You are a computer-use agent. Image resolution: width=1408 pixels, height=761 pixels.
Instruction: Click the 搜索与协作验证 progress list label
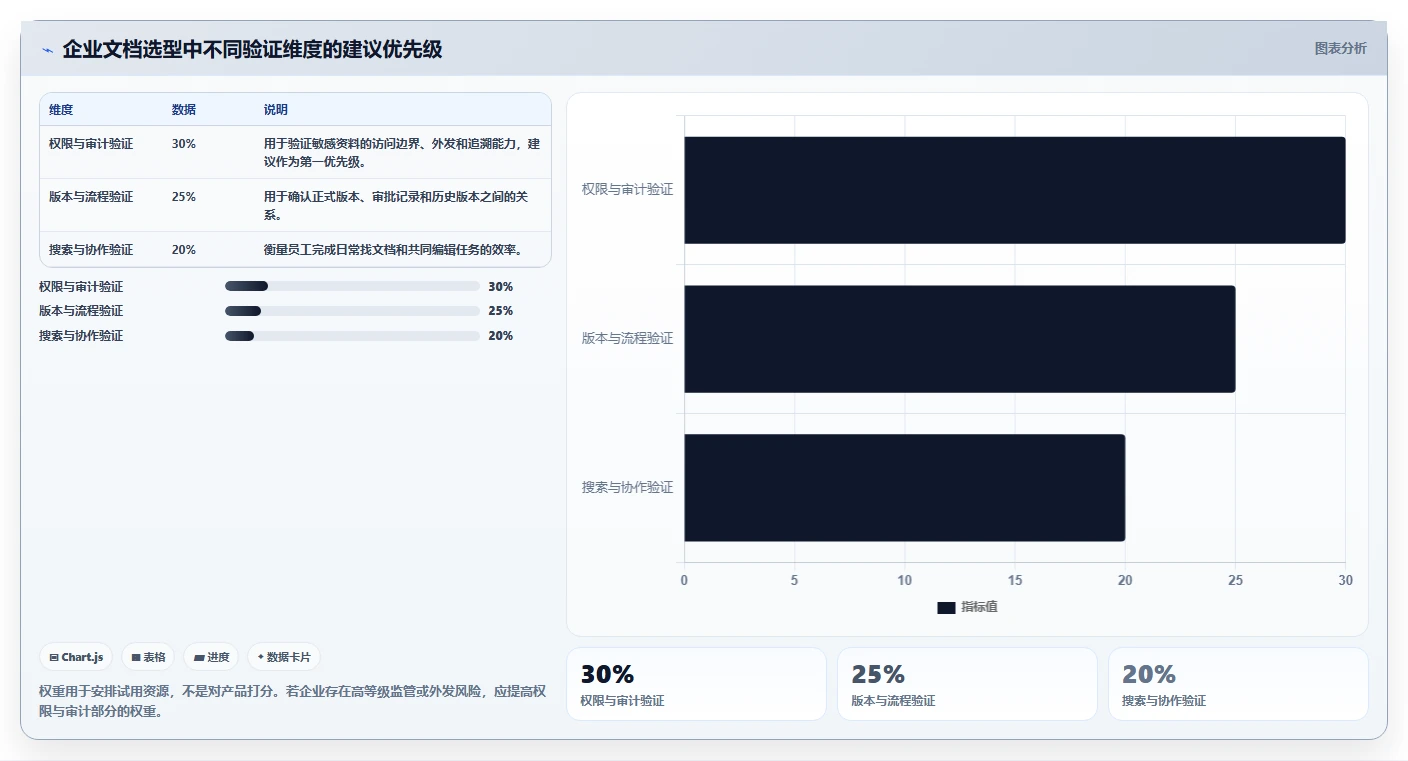pos(81,336)
